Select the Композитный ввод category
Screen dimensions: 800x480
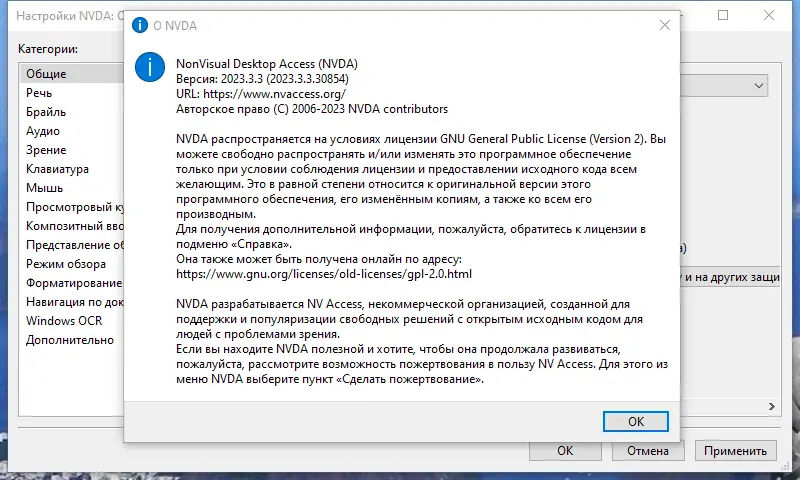tap(71, 226)
